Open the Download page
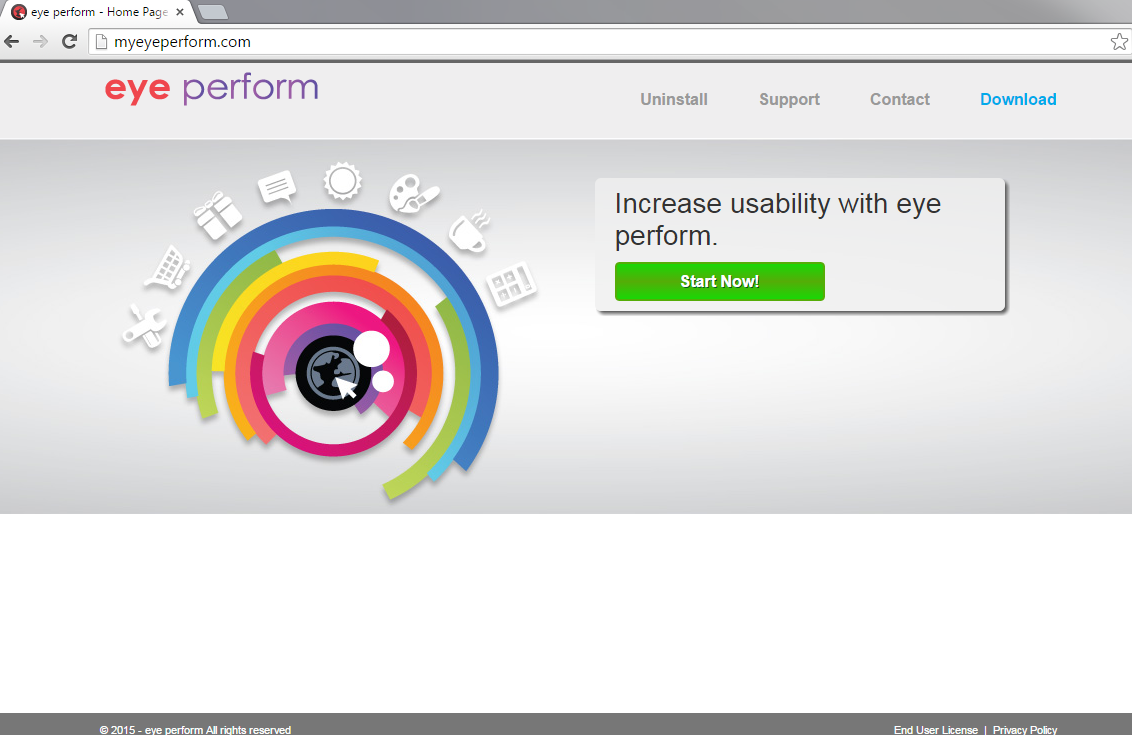 point(1018,99)
